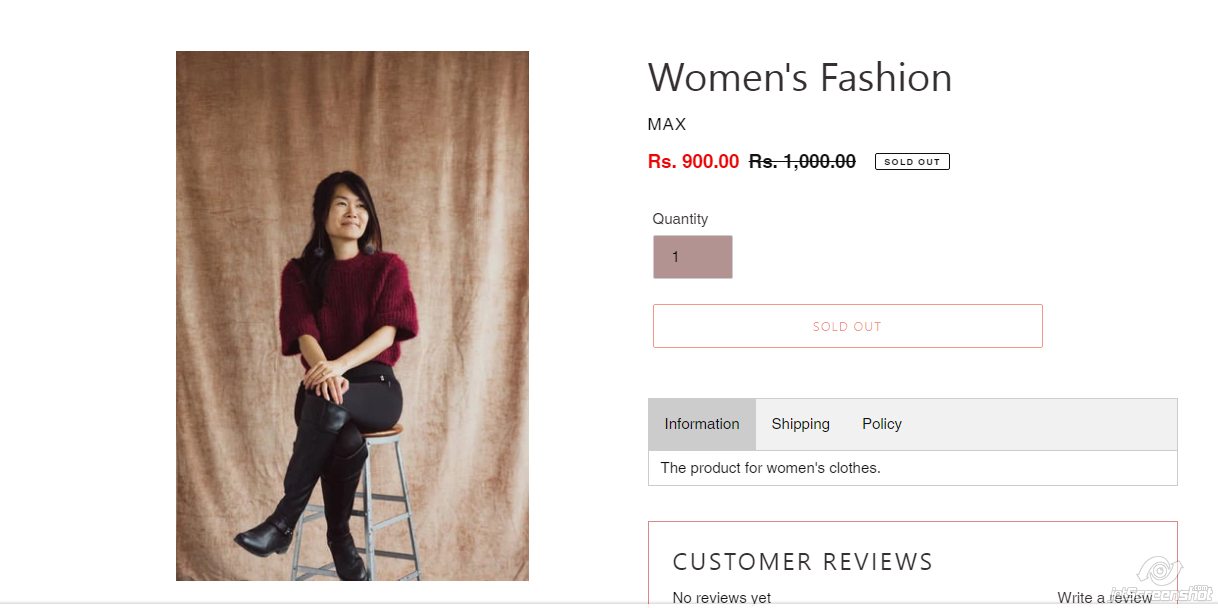
Task: Click the Quantity label
Action: tap(680, 219)
